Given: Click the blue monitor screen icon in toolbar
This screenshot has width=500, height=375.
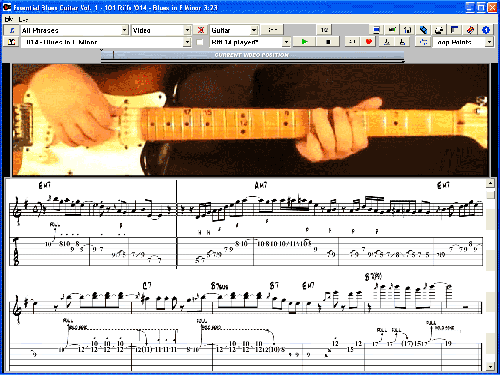Looking at the screenshot, I should click(376, 30).
